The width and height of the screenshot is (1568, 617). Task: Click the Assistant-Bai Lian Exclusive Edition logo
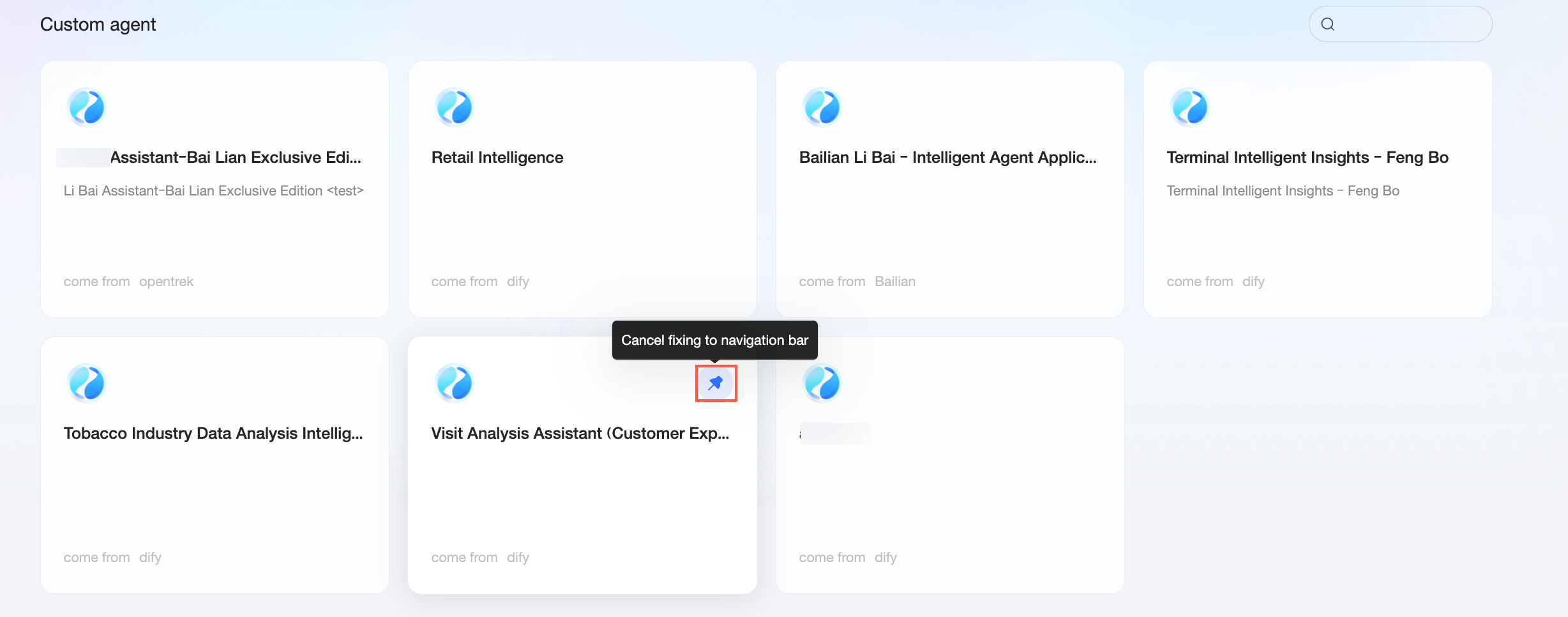pyautogui.click(x=86, y=107)
